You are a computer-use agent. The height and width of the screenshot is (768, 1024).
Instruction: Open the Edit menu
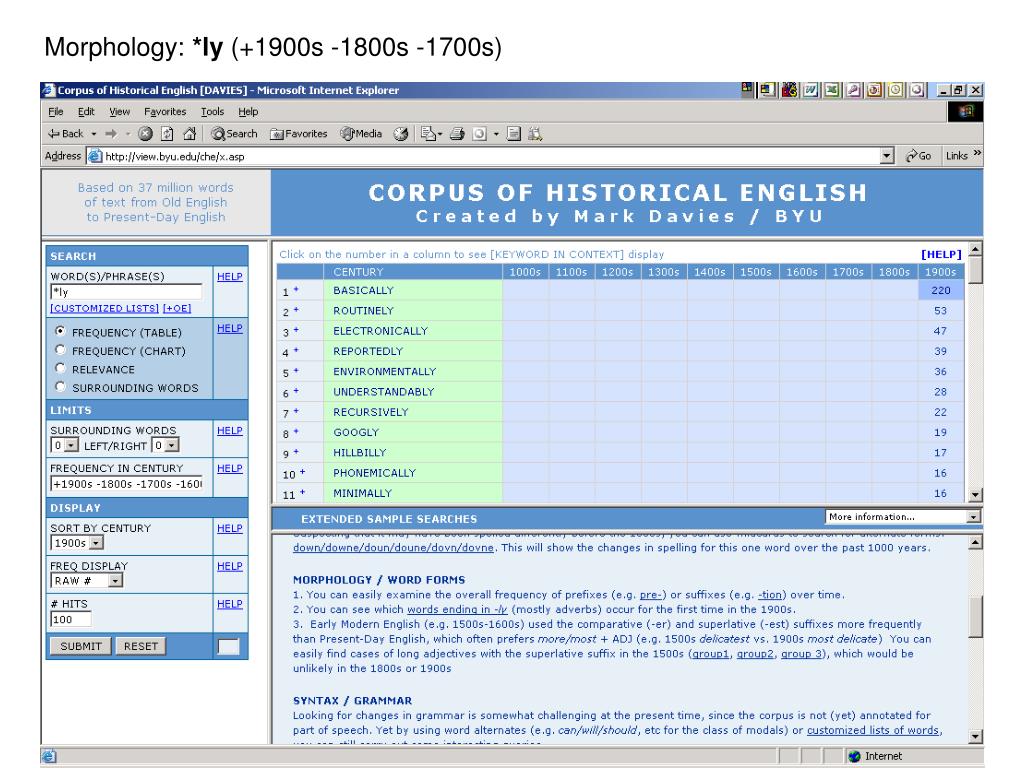coord(86,112)
